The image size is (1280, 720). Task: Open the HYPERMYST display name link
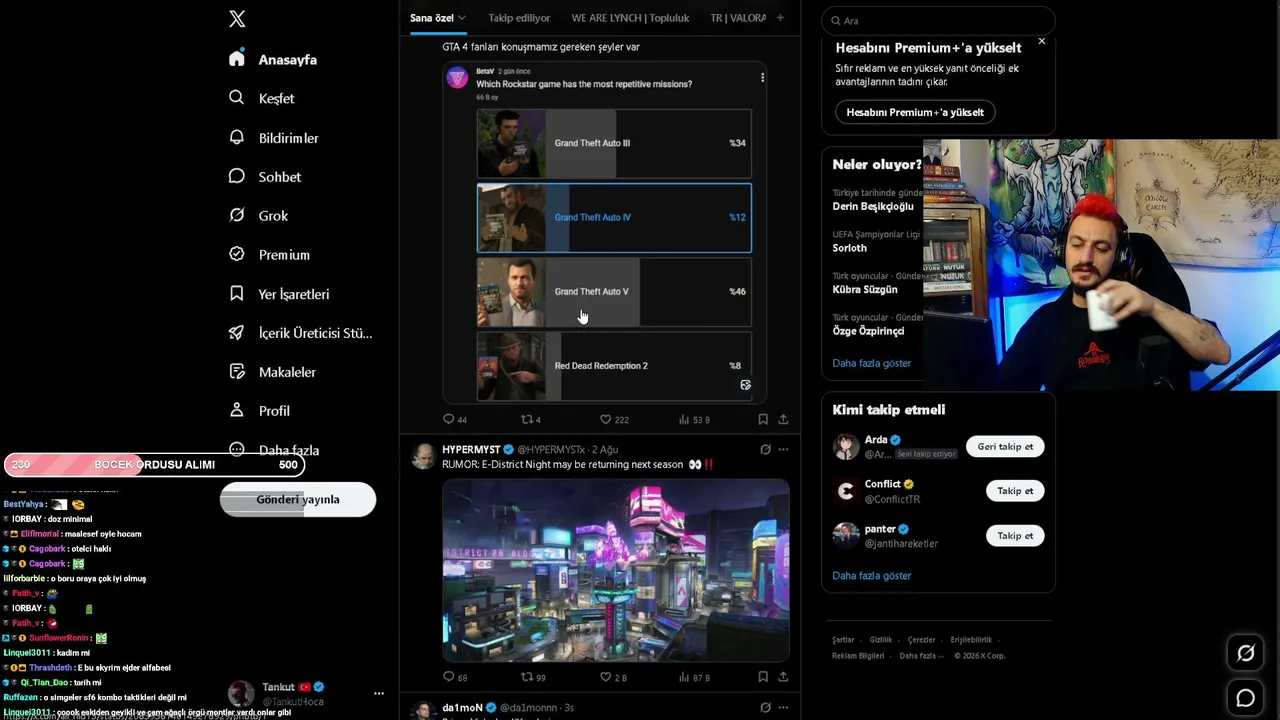point(471,450)
